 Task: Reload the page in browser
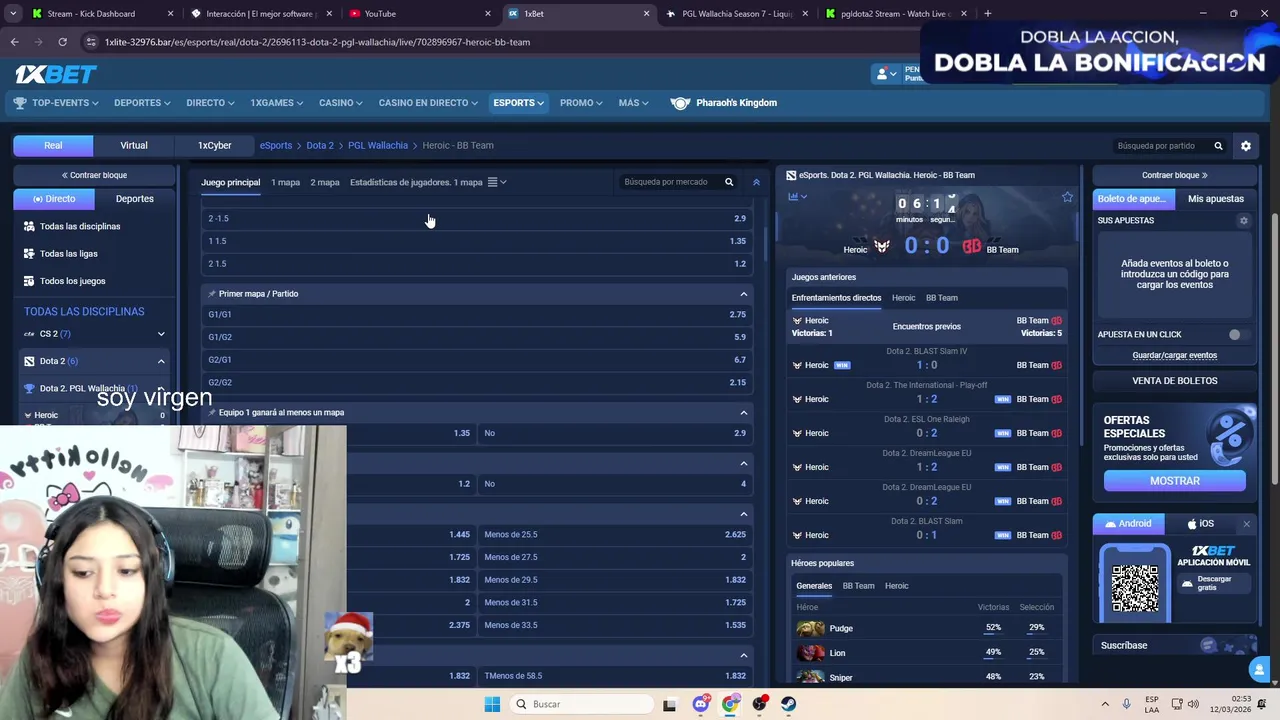(62, 42)
